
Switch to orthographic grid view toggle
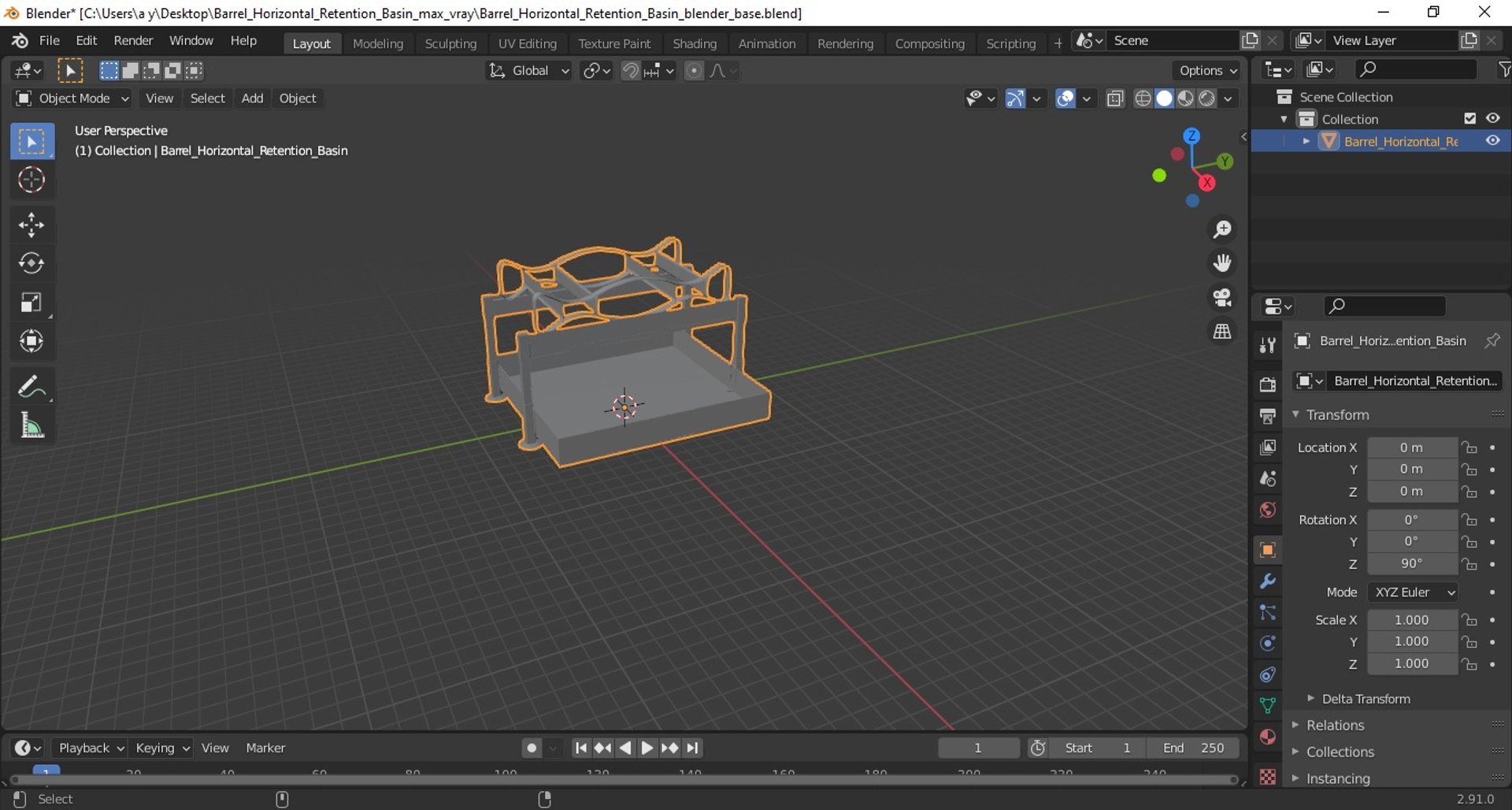coord(1222,332)
